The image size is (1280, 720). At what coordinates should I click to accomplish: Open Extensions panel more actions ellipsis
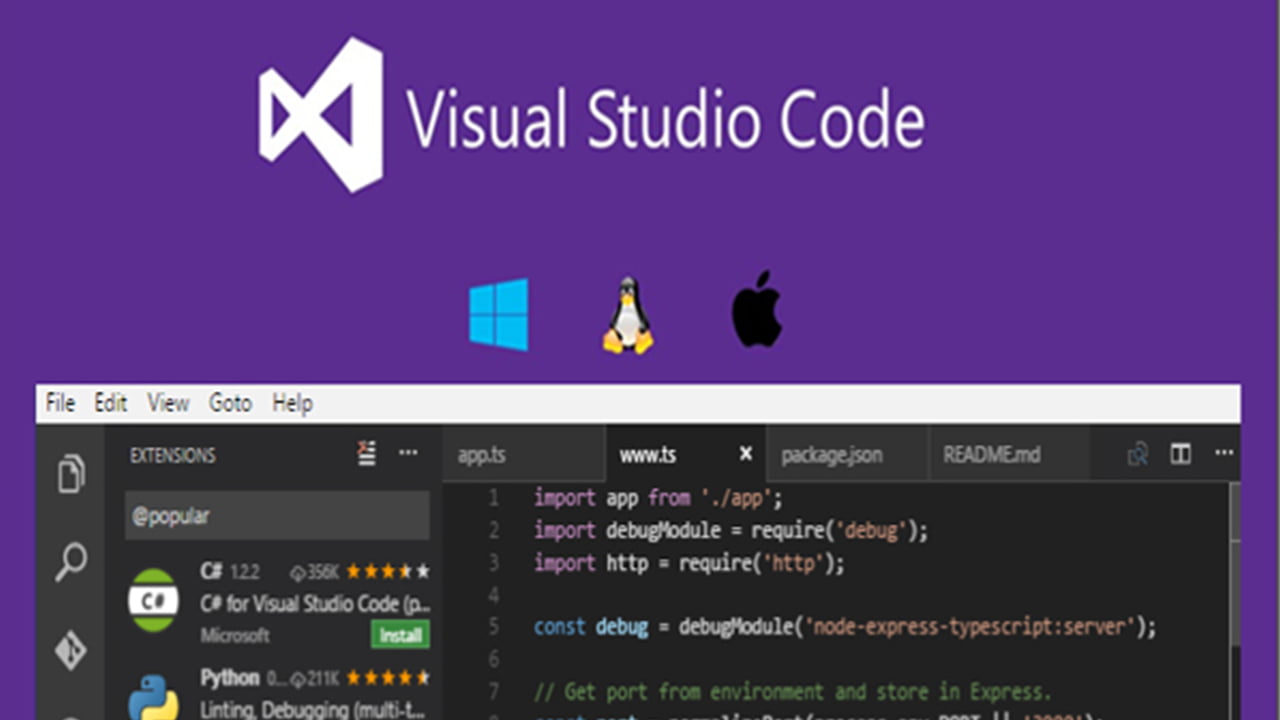point(408,453)
